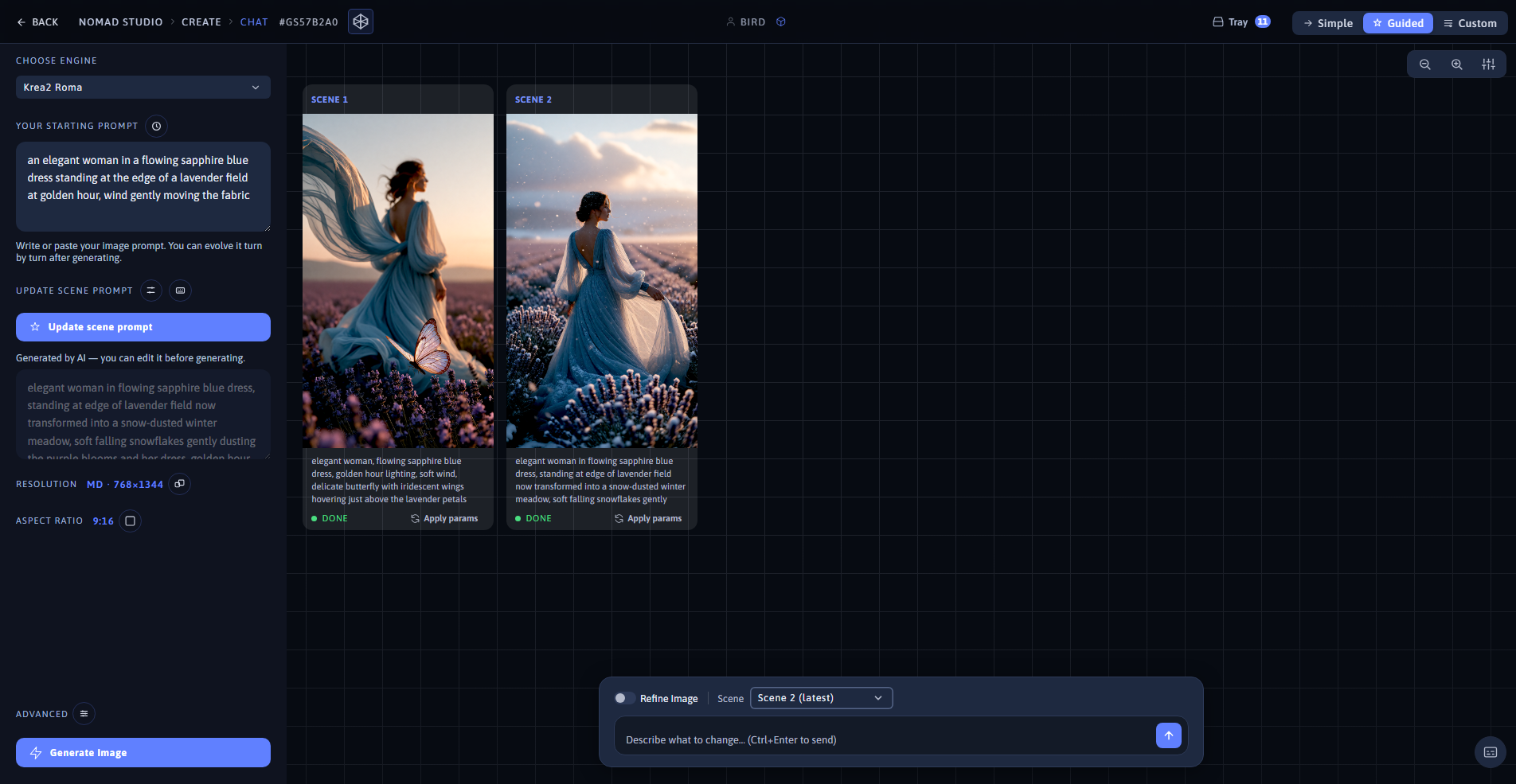
Task: Focus the starting prompt text area
Action: 143,187
